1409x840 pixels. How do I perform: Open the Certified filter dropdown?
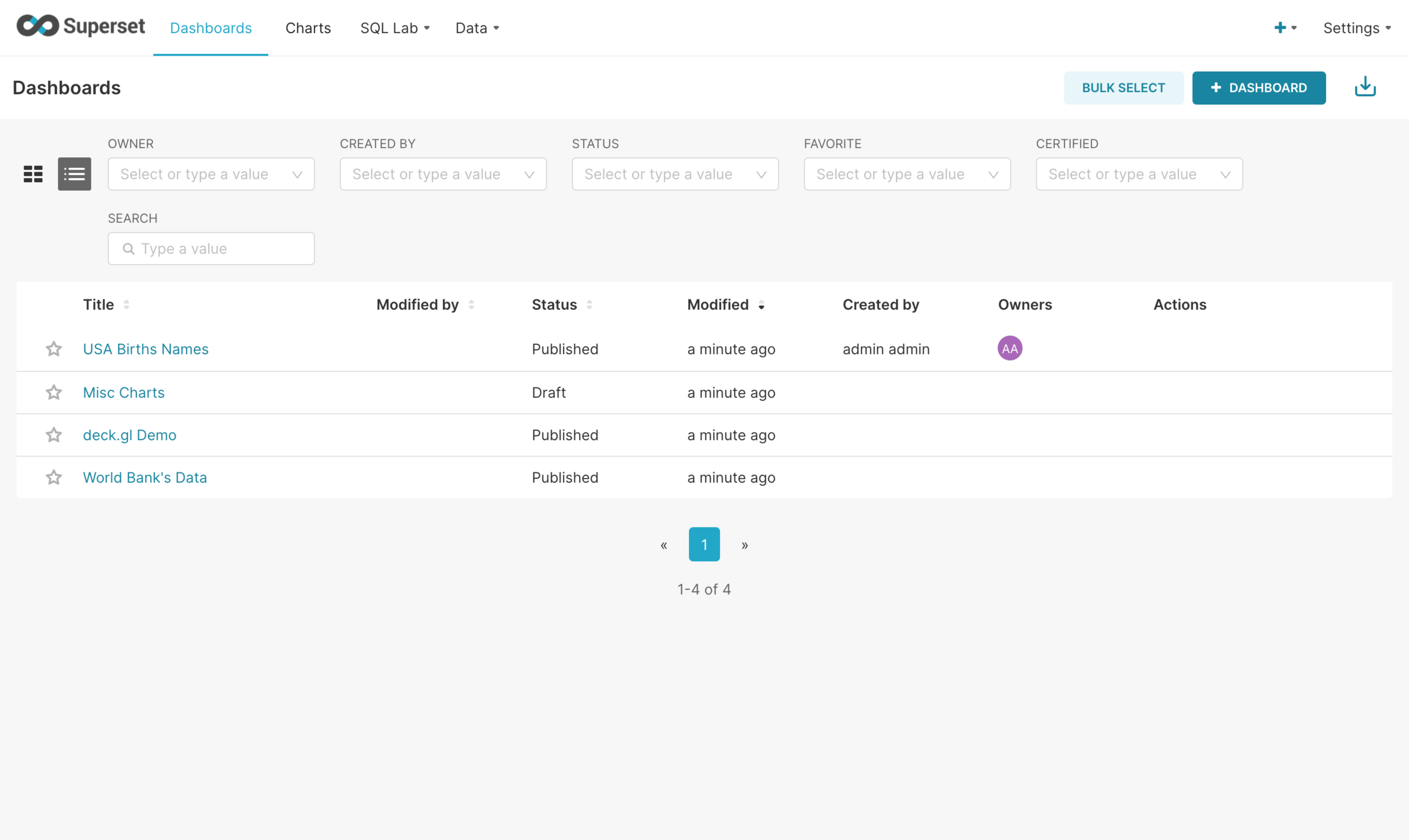pyautogui.click(x=1140, y=174)
